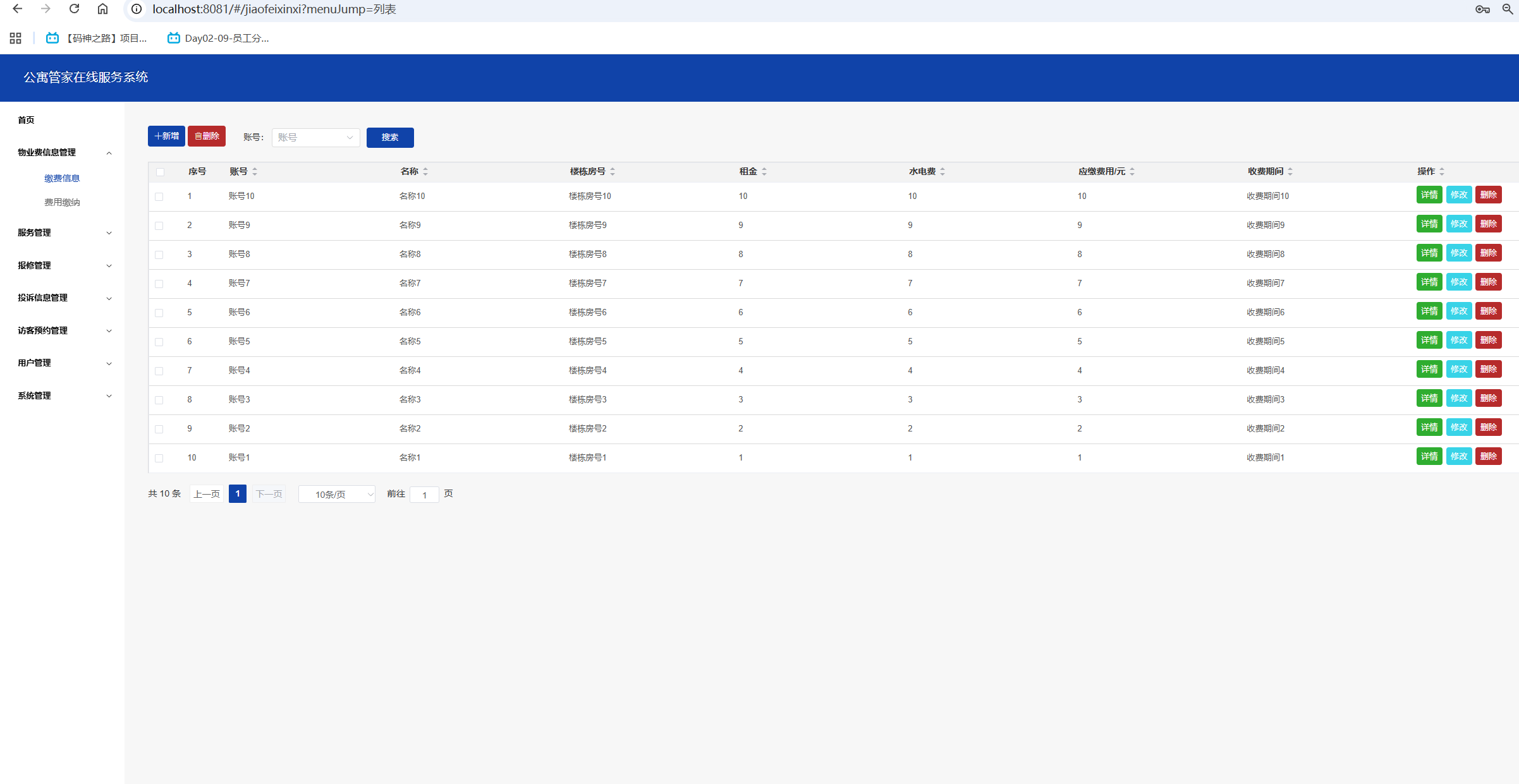Go to 首页 in the sidebar
This screenshot has width=1519, height=784.
pyautogui.click(x=26, y=120)
